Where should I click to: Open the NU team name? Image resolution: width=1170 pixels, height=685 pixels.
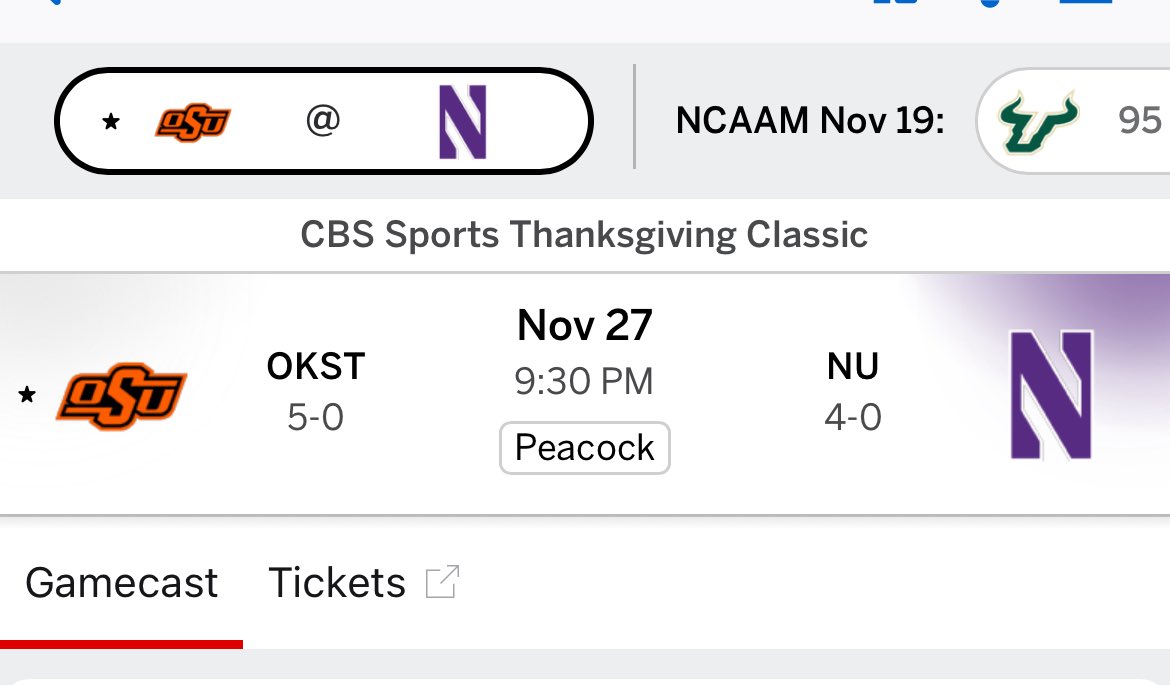coord(852,367)
